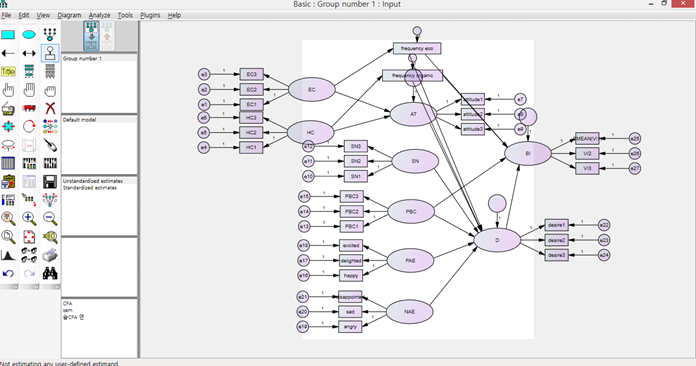Viewport: 696px width, 366px height.
Task: Select the Erase objects X tool
Action: coord(50,108)
